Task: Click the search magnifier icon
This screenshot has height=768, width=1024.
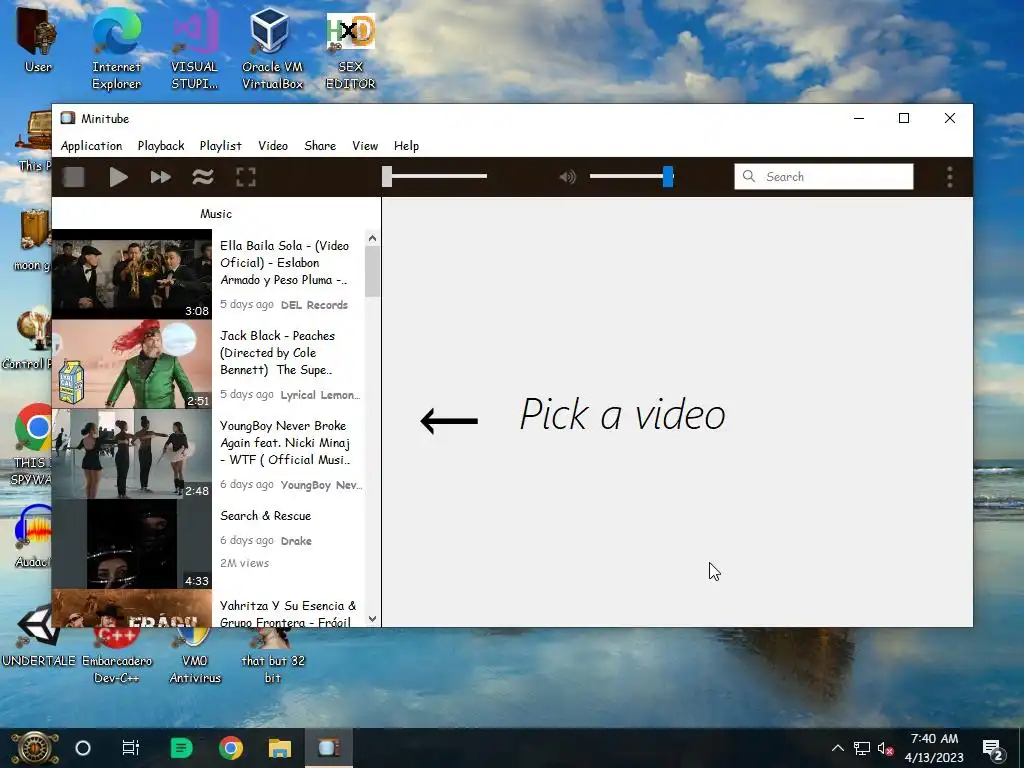Action: (749, 176)
